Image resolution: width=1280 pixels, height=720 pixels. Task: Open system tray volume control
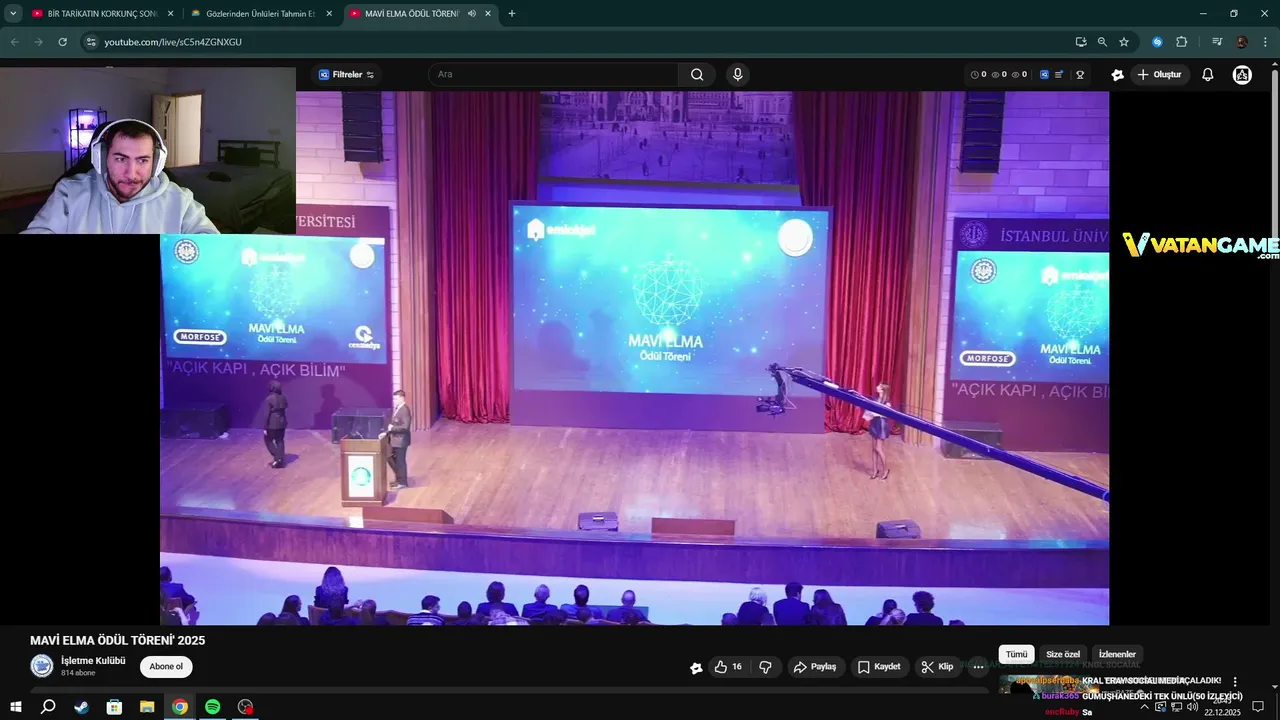point(1192,707)
